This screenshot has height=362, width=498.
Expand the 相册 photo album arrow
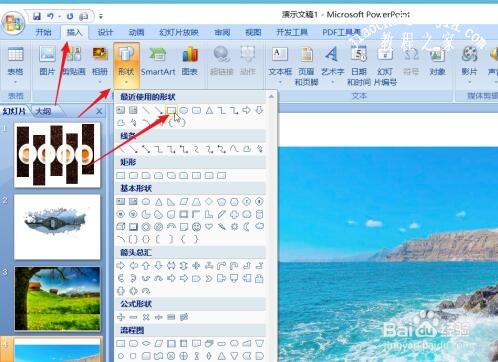coord(100,82)
